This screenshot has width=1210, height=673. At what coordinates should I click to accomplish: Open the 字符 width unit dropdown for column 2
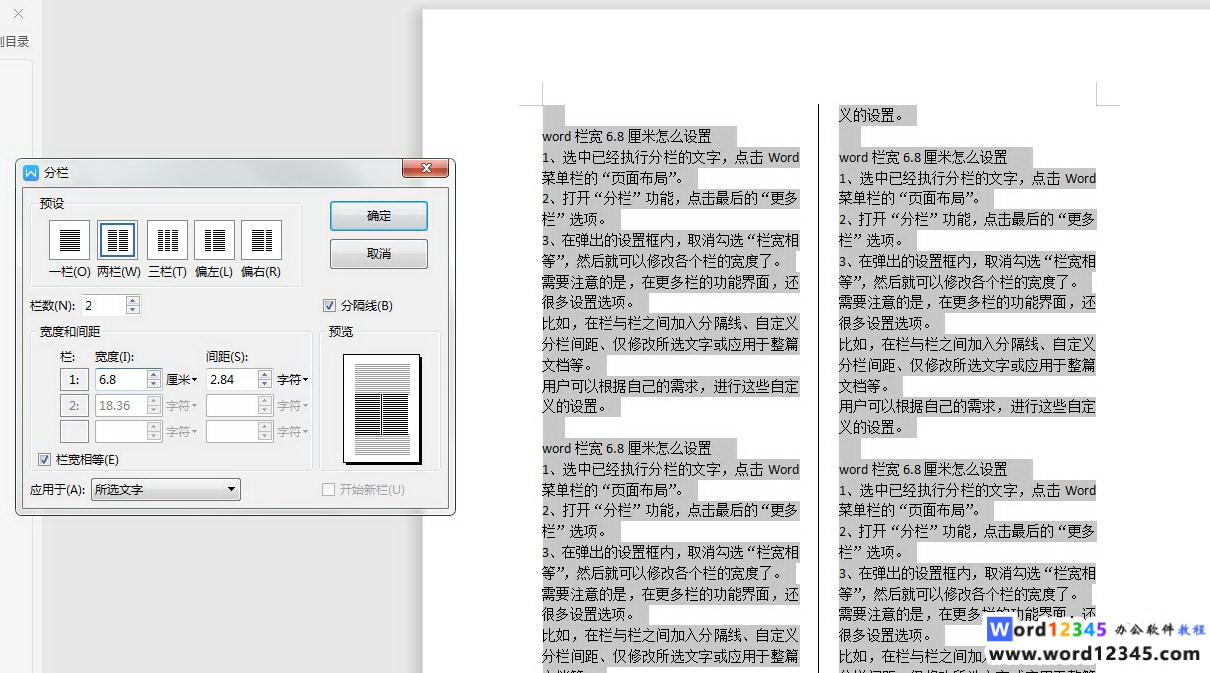[181, 406]
